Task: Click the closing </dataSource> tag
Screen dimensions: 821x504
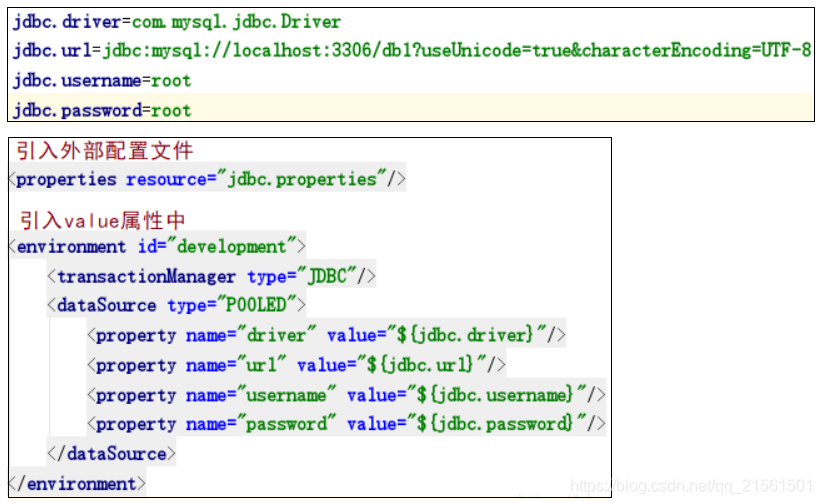Action: point(112,453)
